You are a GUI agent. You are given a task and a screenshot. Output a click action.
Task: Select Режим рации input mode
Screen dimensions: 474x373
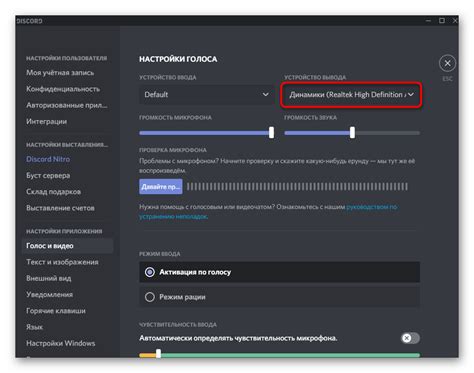coord(279,297)
